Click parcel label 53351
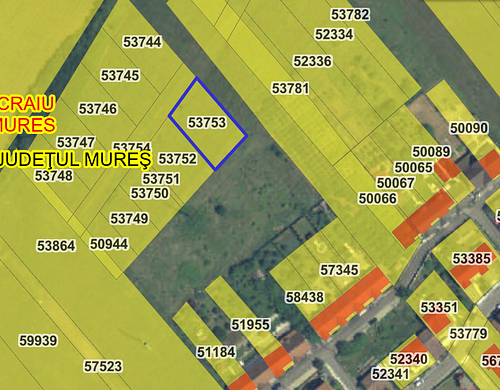The height and width of the screenshot is (390, 500). [x=439, y=307]
